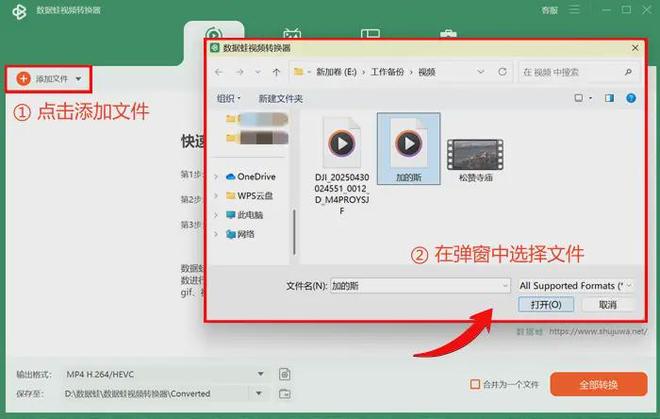This screenshot has height=419, width=660.
Task: Open the file name history dropdown arrow
Action: tap(505, 286)
